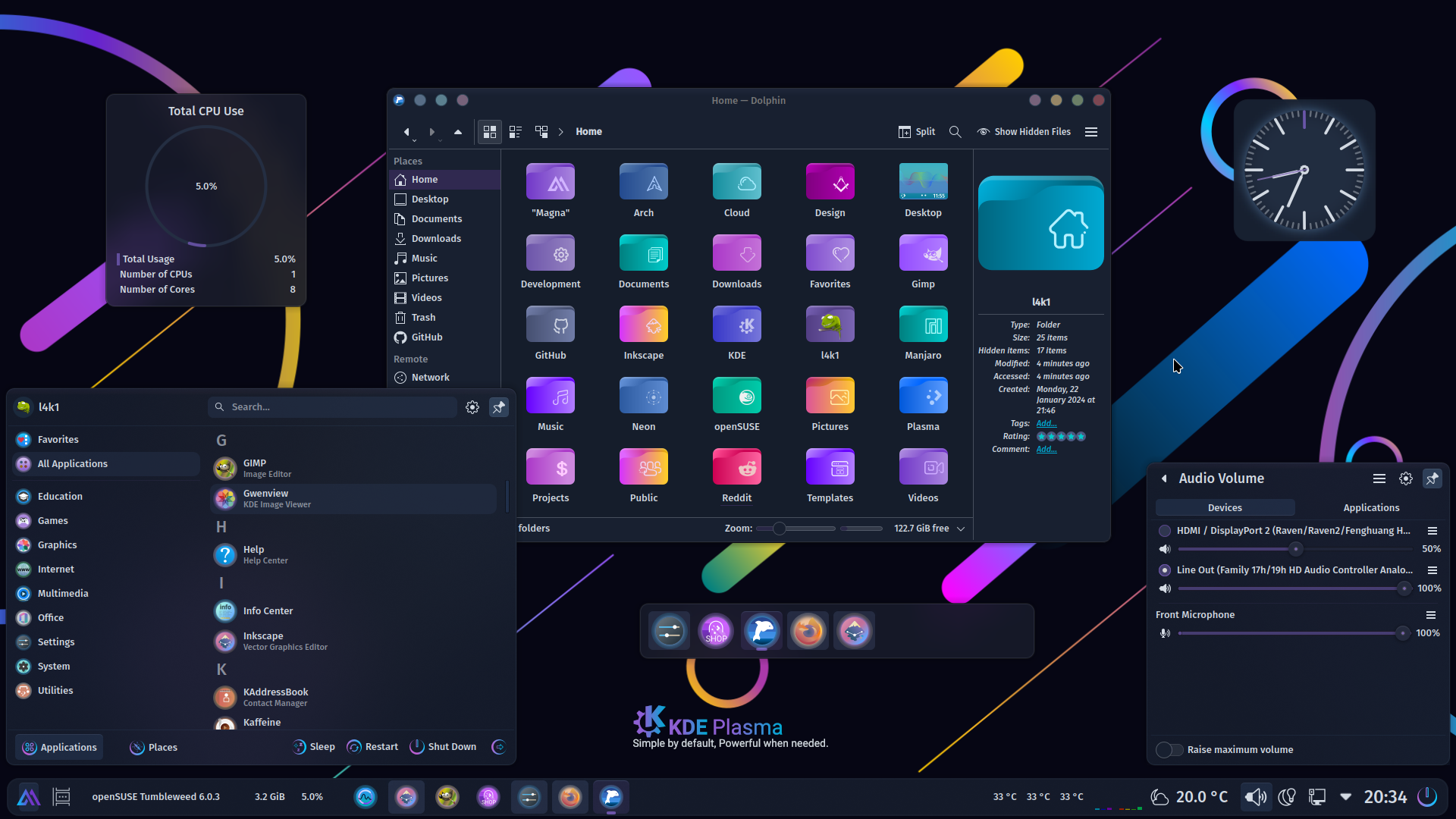1456x819 pixels.
Task: Select Graphics category in launcher
Action: coord(106,545)
